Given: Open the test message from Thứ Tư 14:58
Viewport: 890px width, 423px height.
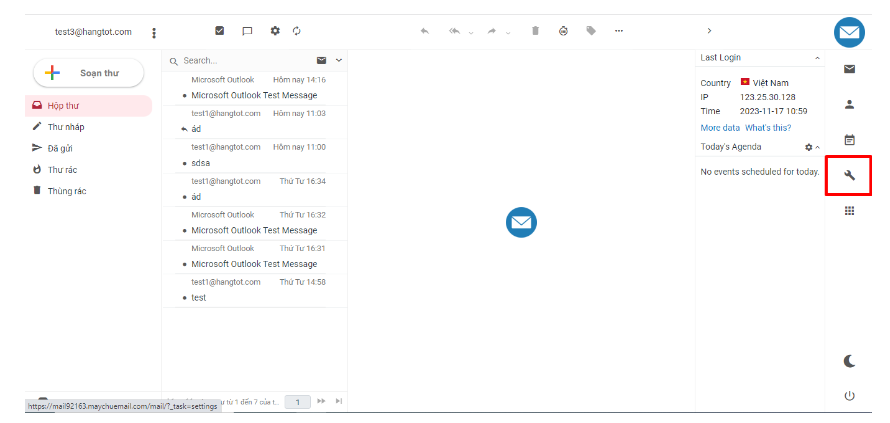Looking at the screenshot, I should click(x=255, y=291).
